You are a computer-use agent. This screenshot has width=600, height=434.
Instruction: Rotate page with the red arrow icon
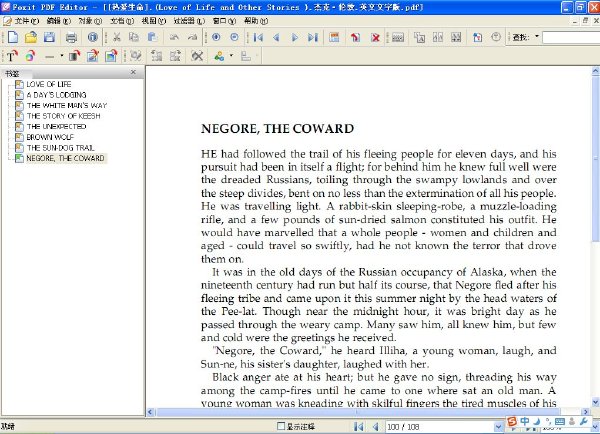(x=355, y=37)
